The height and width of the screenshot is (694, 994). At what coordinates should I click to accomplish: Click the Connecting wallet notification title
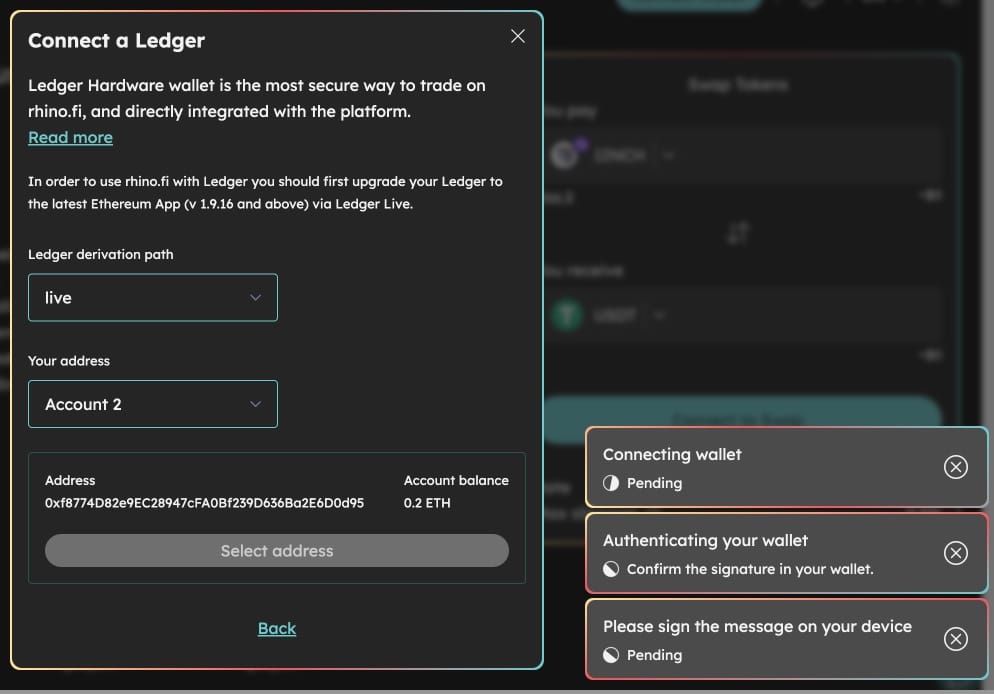coord(672,454)
